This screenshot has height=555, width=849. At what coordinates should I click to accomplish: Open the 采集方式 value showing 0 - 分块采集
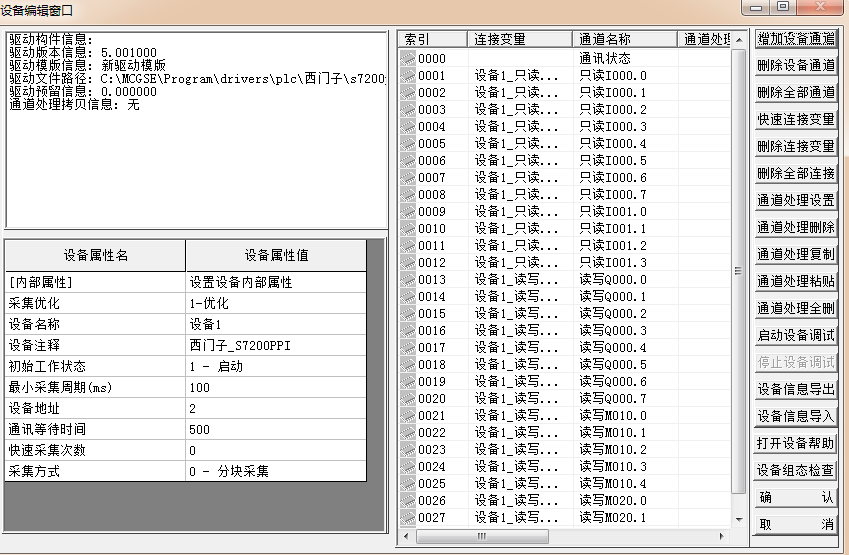click(275, 471)
